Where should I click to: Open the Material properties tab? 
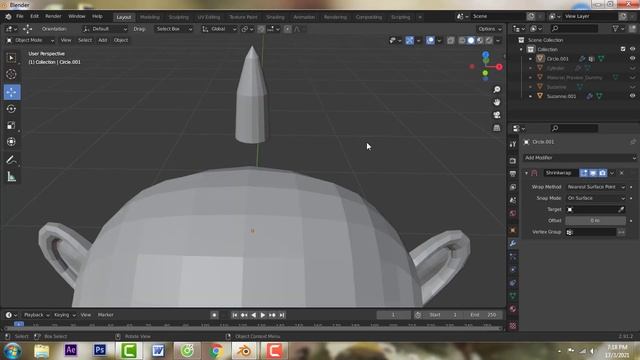513,309
